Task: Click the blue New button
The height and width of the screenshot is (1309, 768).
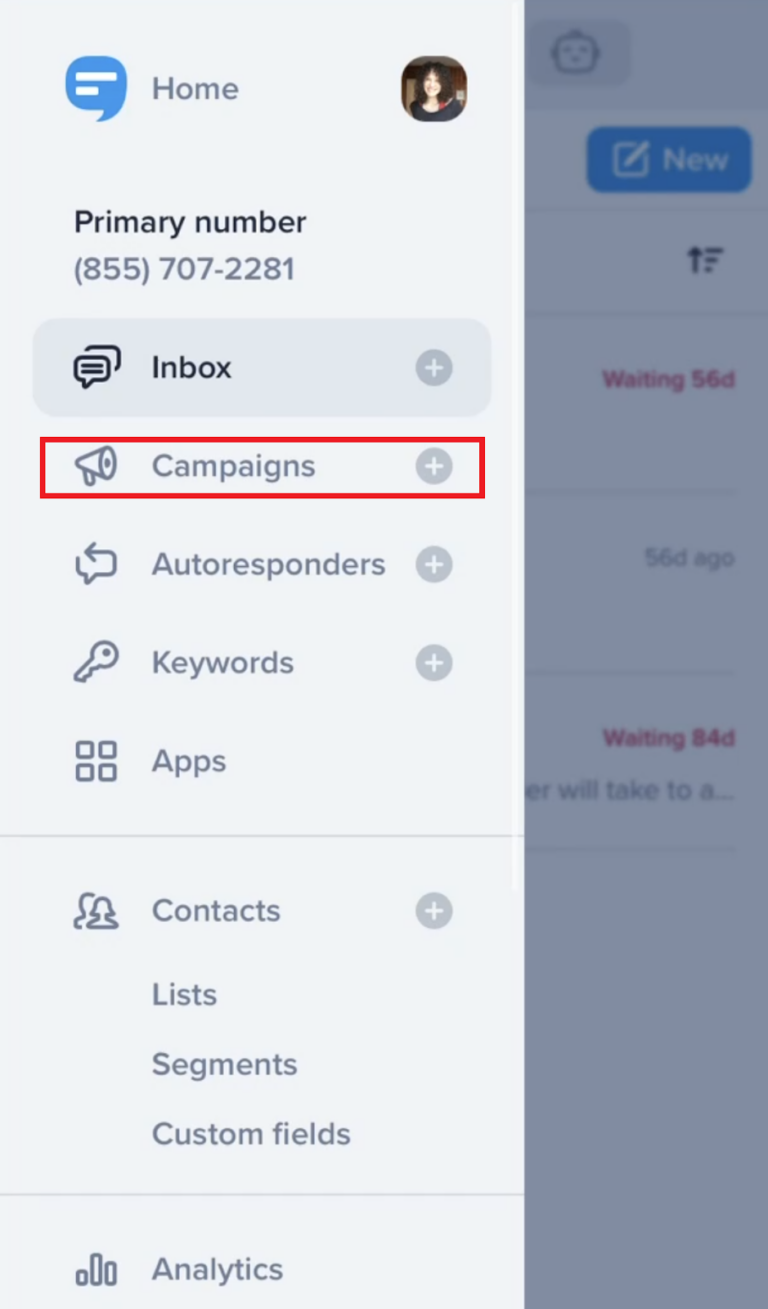Action: pyautogui.click(x=668, y=159)
